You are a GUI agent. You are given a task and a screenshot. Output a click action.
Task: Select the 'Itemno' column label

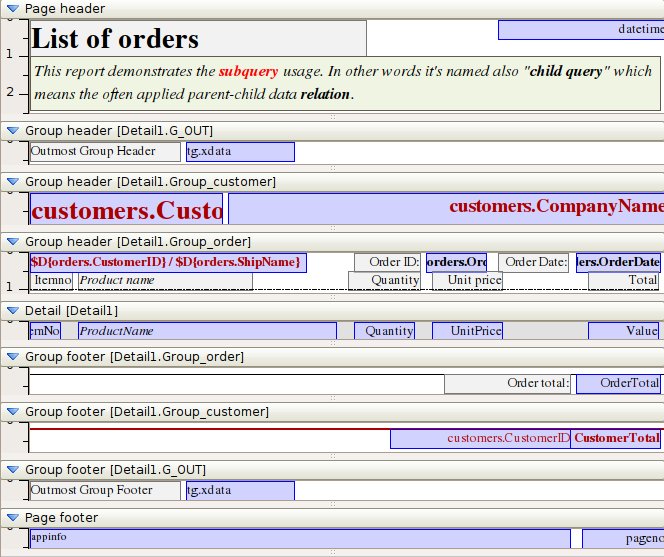52,281
